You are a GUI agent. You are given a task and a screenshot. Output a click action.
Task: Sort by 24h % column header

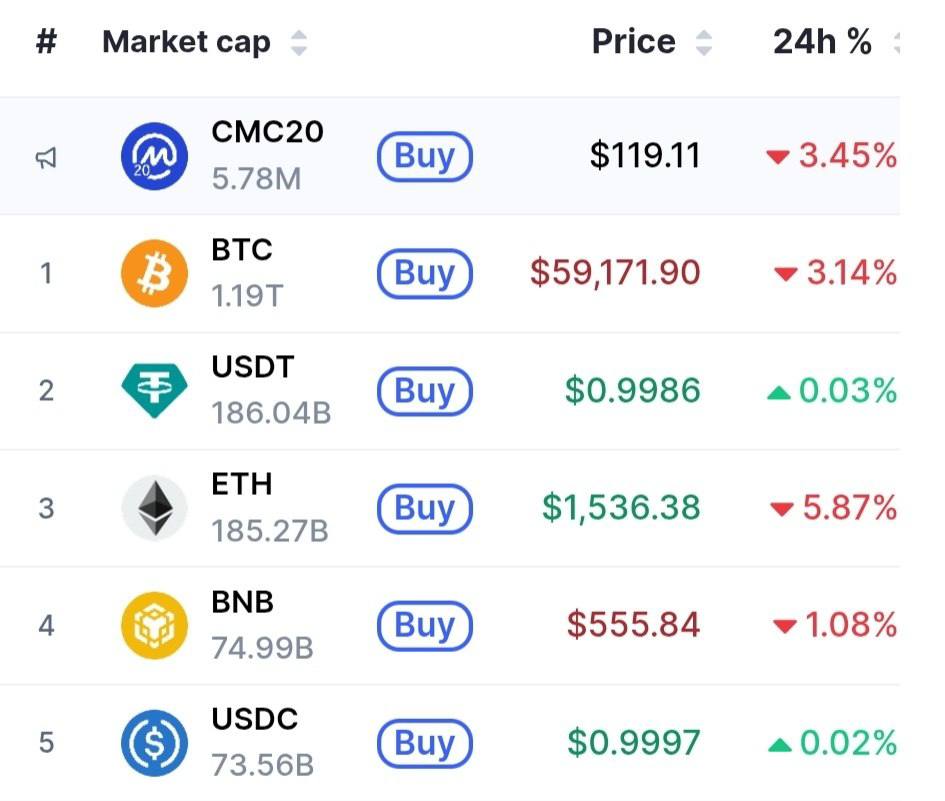coord(822,42)
